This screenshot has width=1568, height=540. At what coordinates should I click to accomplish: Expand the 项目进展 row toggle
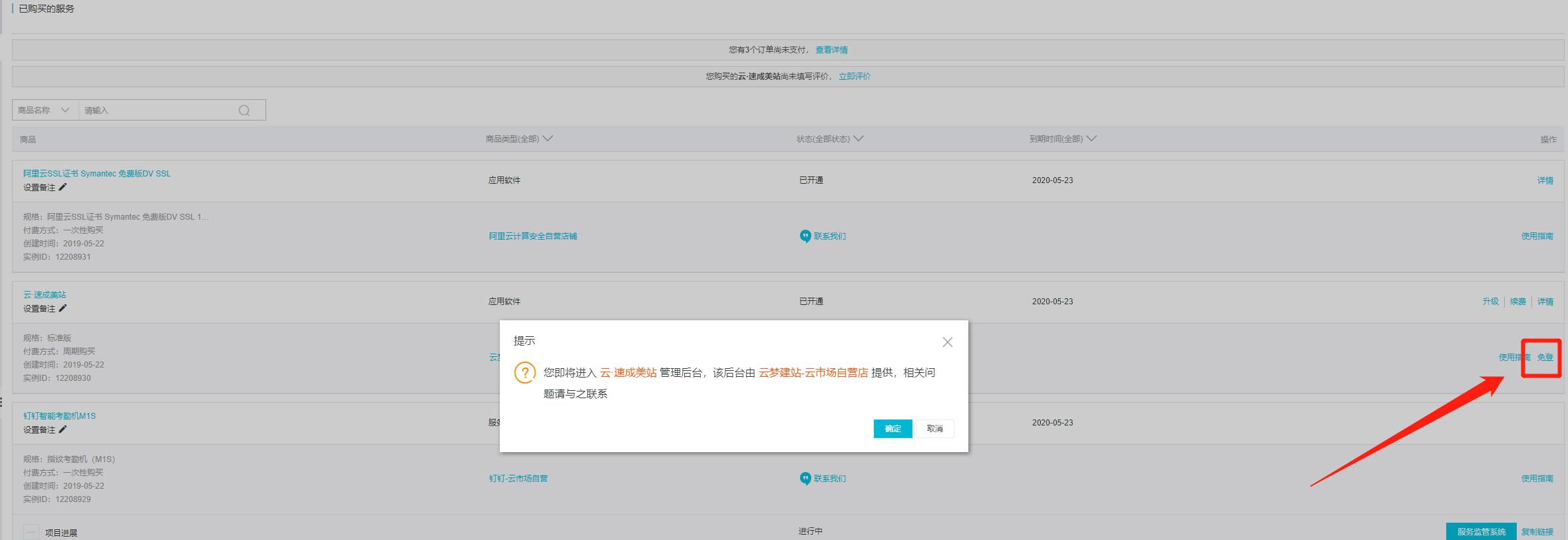pos(31,533)
